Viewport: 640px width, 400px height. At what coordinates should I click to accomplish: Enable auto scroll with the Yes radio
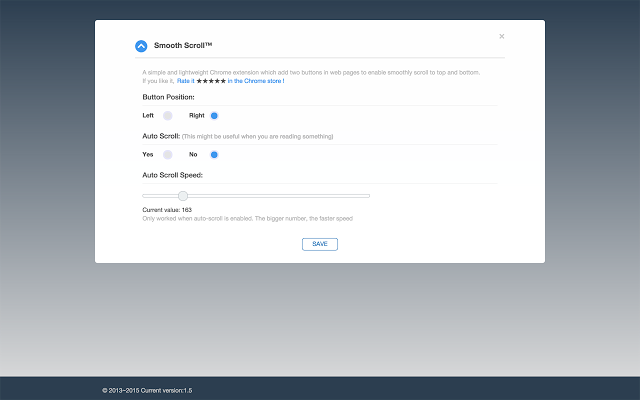click(168, 155)
